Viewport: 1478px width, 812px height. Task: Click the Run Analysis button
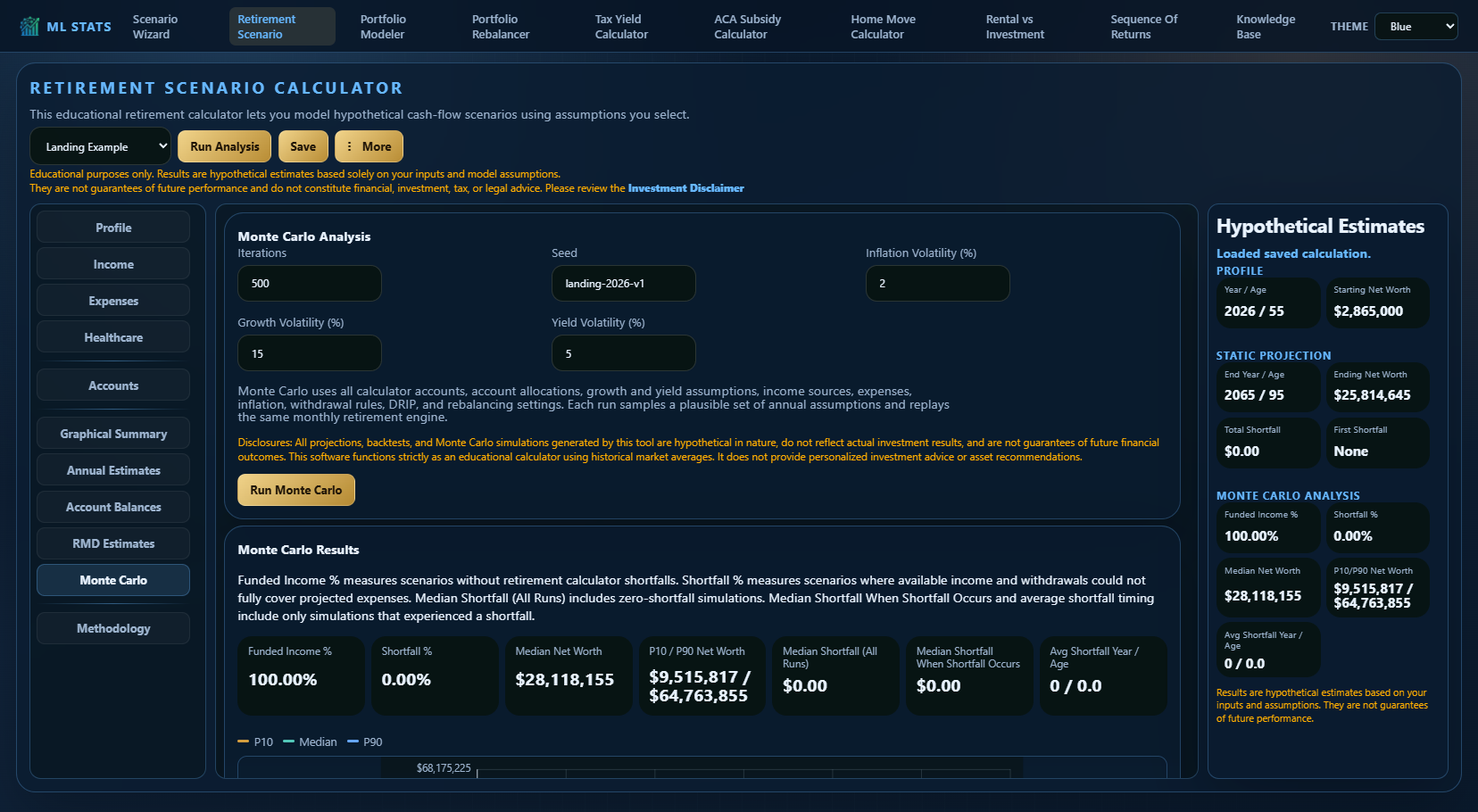225,146
